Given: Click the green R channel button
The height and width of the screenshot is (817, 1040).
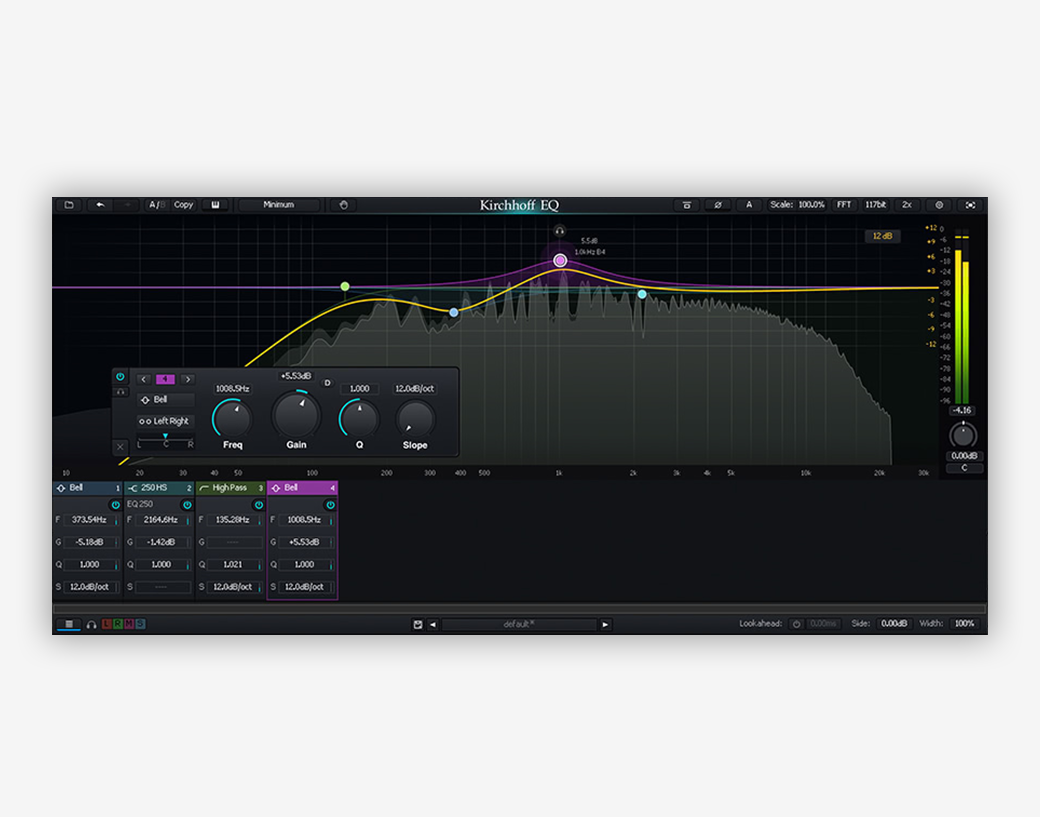Looking at the screenshot, I should [117, 624].
